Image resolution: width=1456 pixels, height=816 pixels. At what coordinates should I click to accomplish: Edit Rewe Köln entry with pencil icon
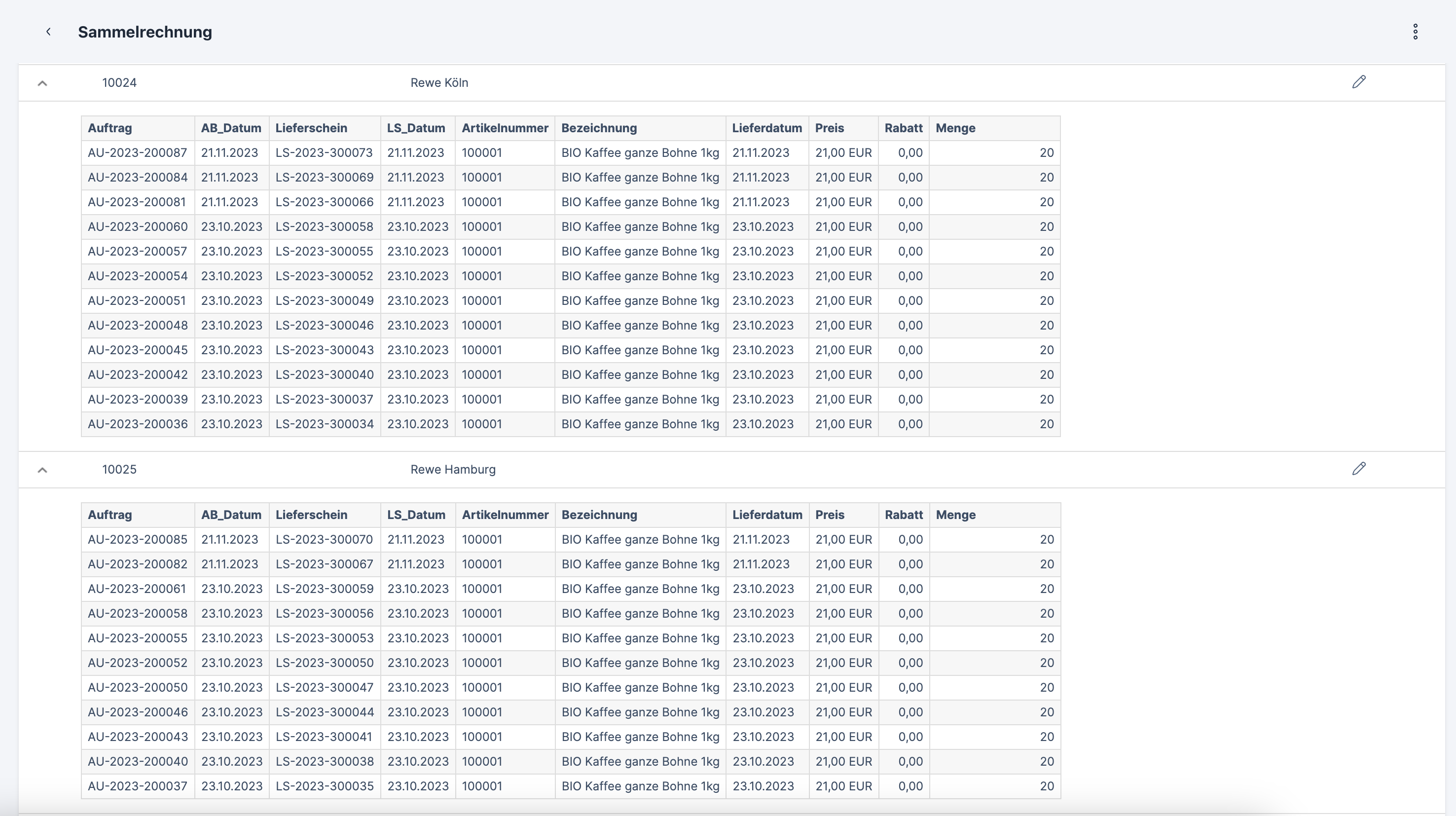[x=1359, y=82]
